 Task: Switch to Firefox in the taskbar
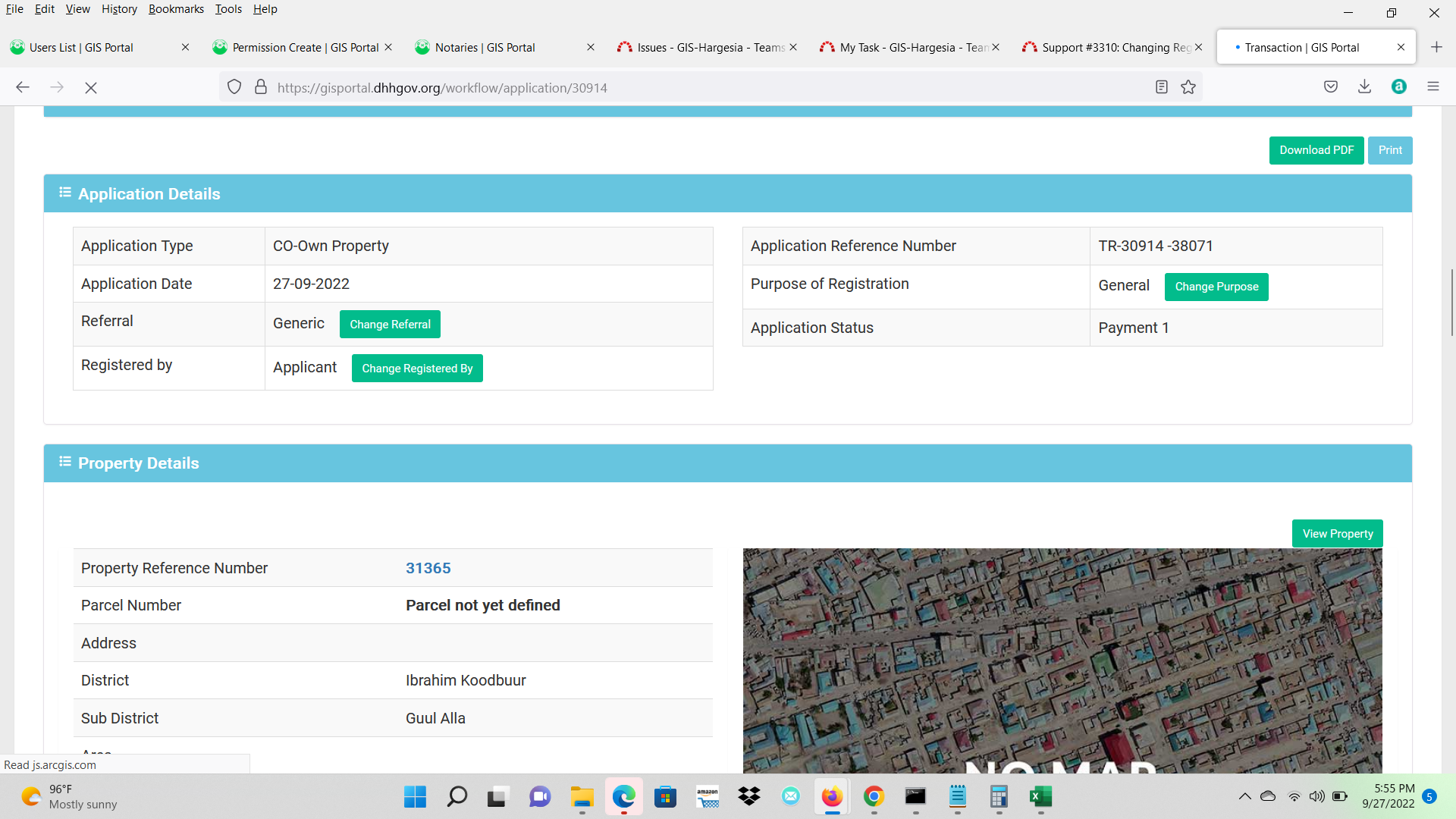832,796
